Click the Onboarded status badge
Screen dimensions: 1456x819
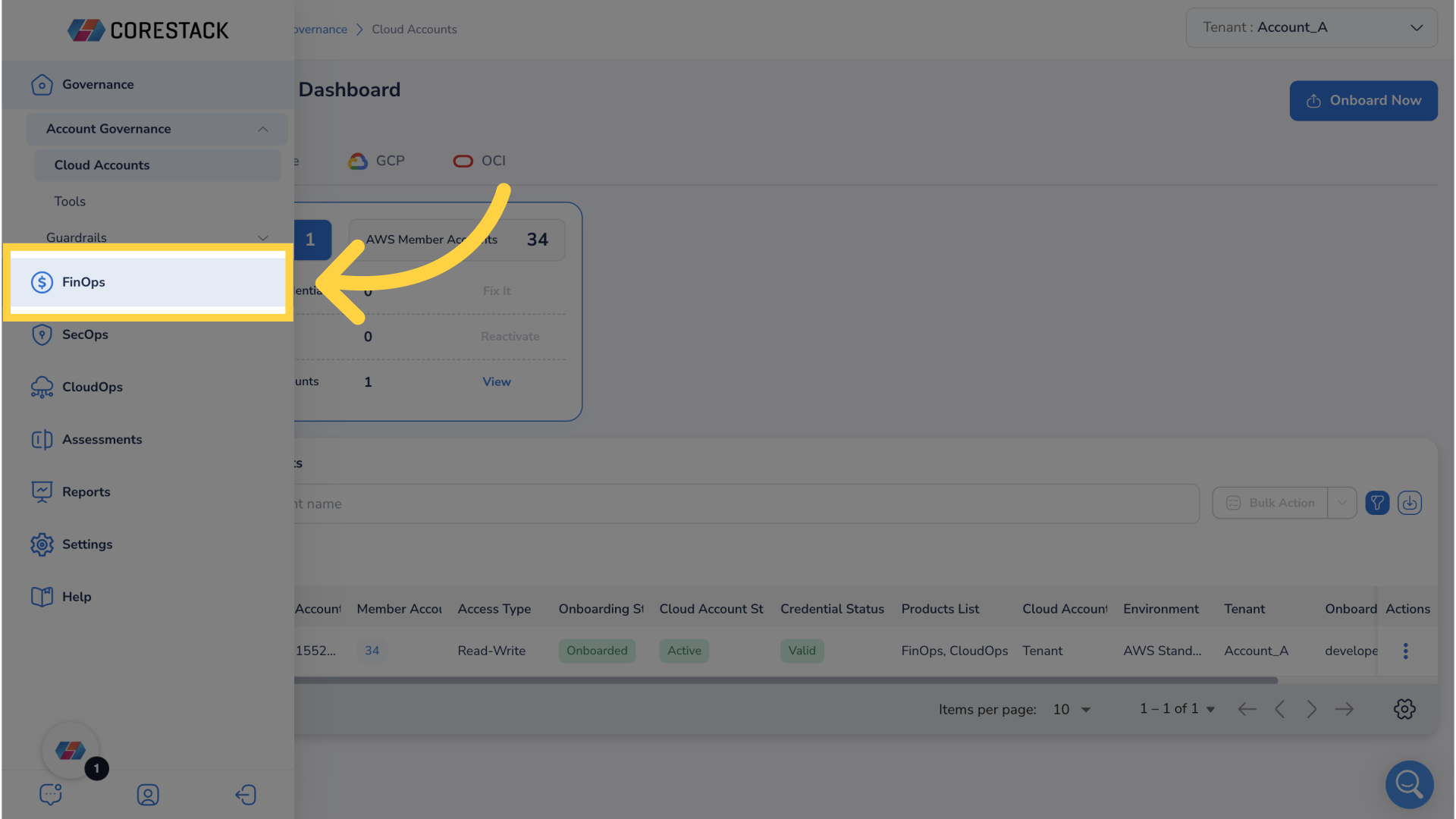click(x=597, y=651)
